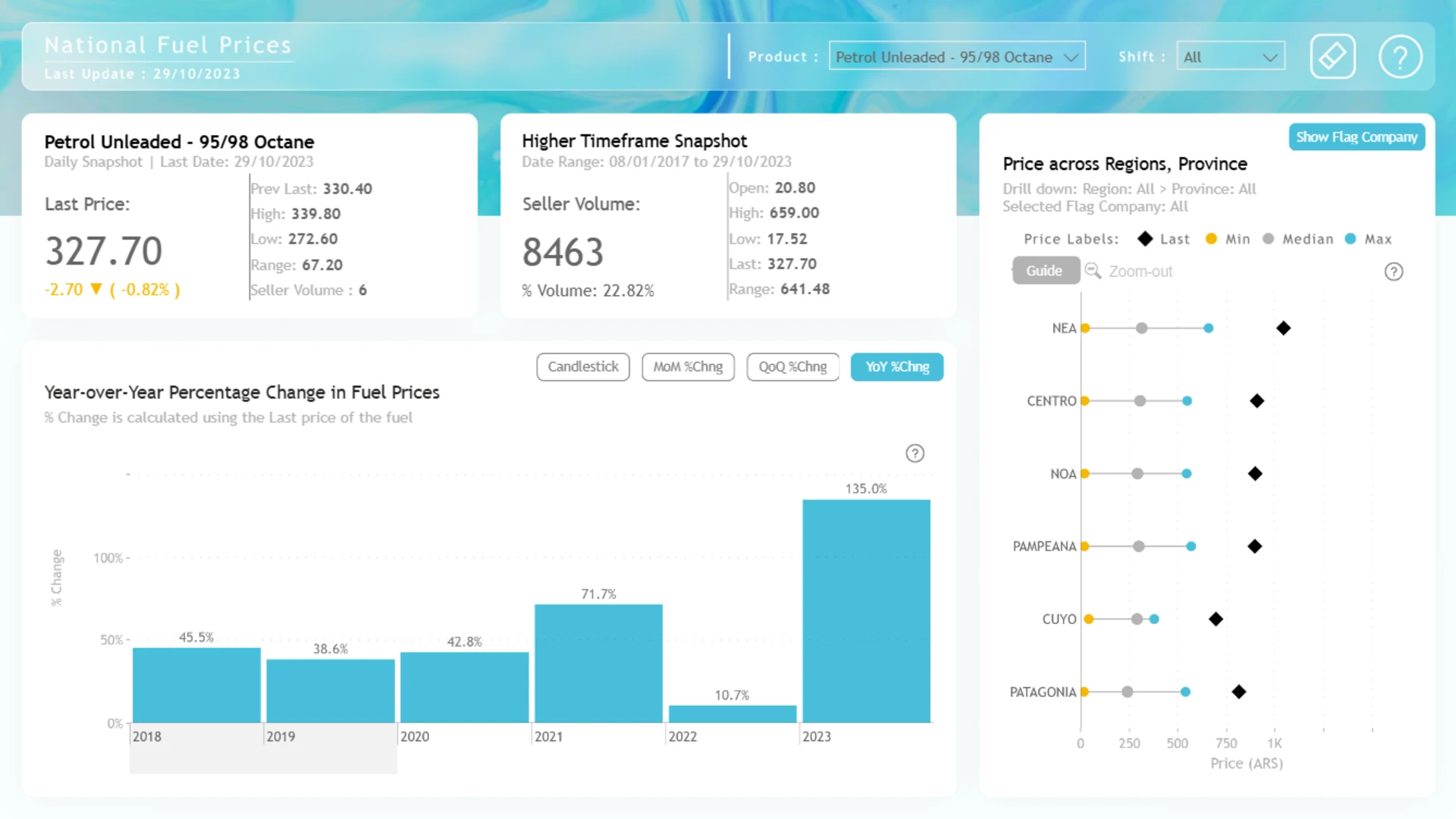Image resolution: width=1456 pixels, height=819 pixels.
Task: Open the help question mark in header
Action: (1400, 56)
